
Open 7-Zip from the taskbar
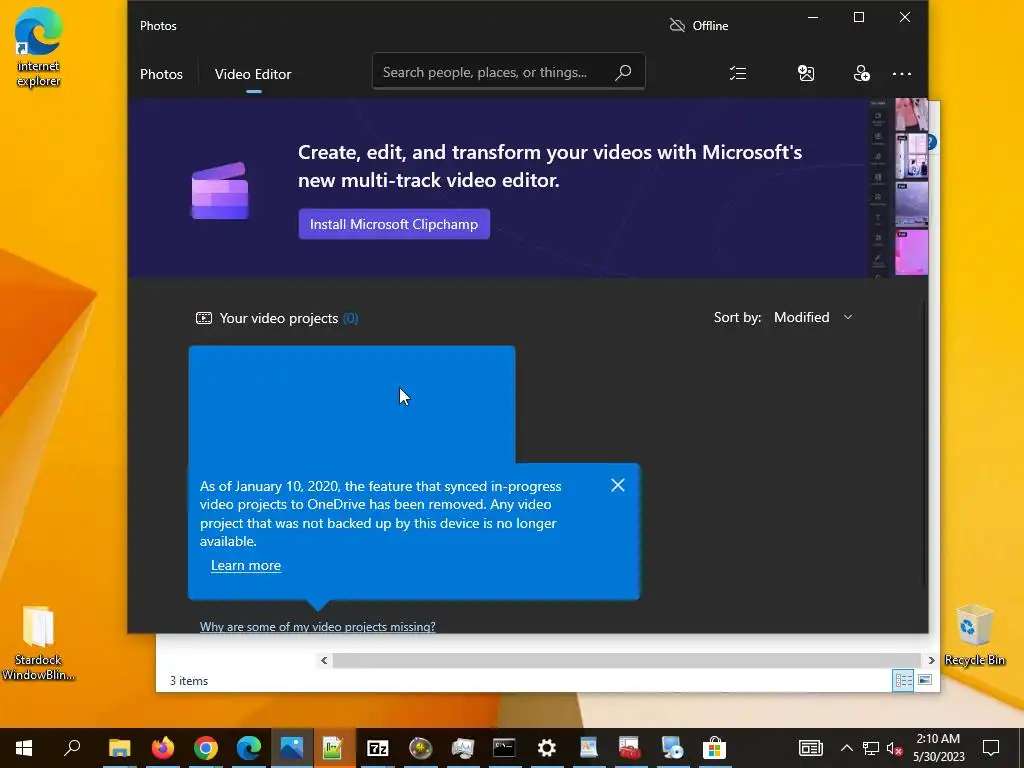click(377, 748)
